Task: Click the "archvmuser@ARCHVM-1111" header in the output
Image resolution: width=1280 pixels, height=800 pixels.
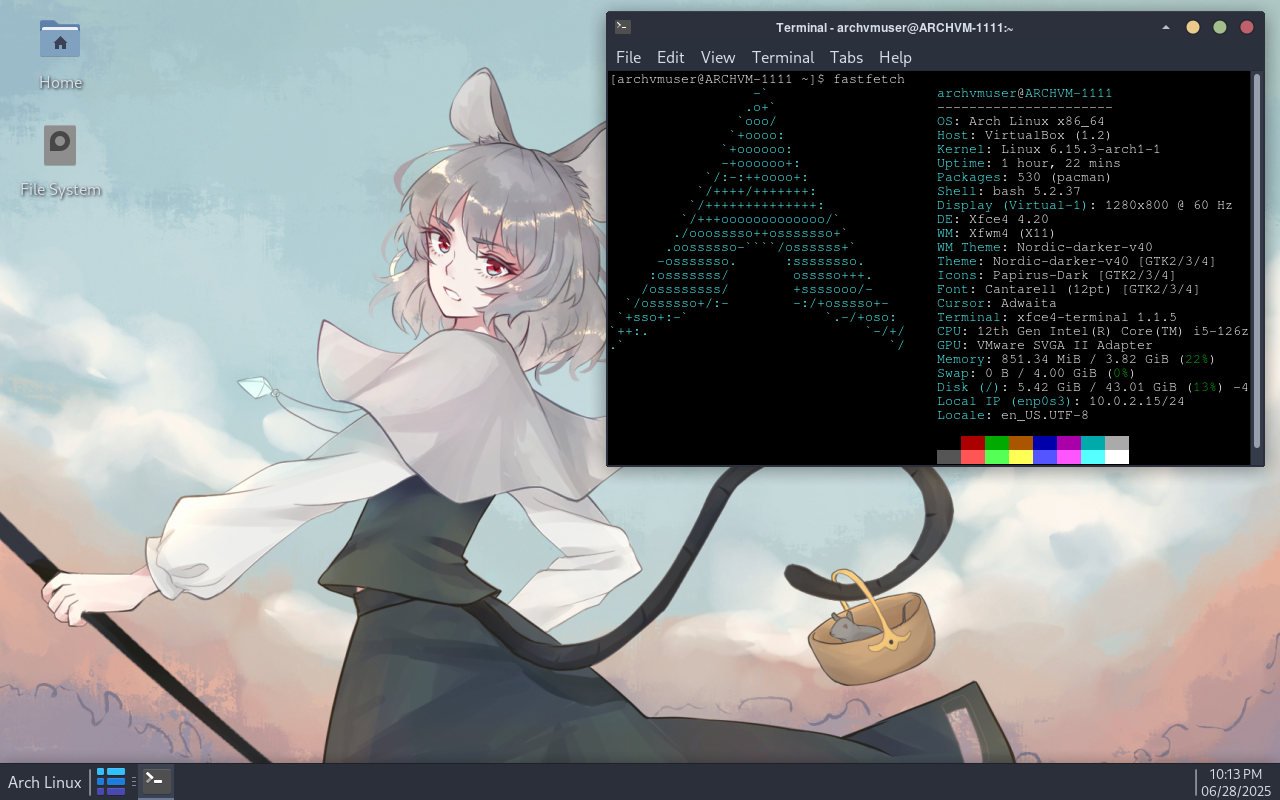Action: pyautogui.click(x=1025, y=93)
